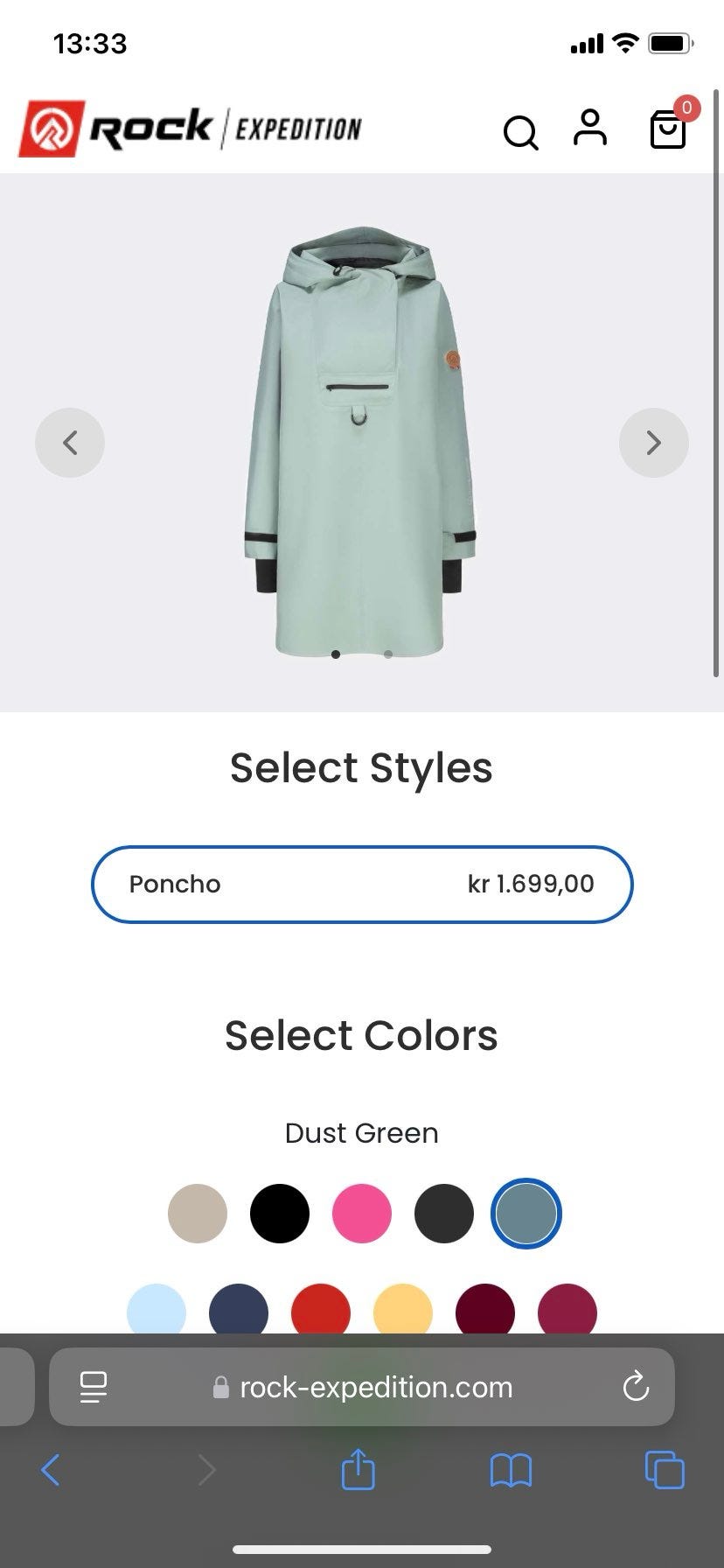The height and width of the screenshot is (1568, 724).
Task: Pick the black color swatch
Action: [x=280, y=1214]
